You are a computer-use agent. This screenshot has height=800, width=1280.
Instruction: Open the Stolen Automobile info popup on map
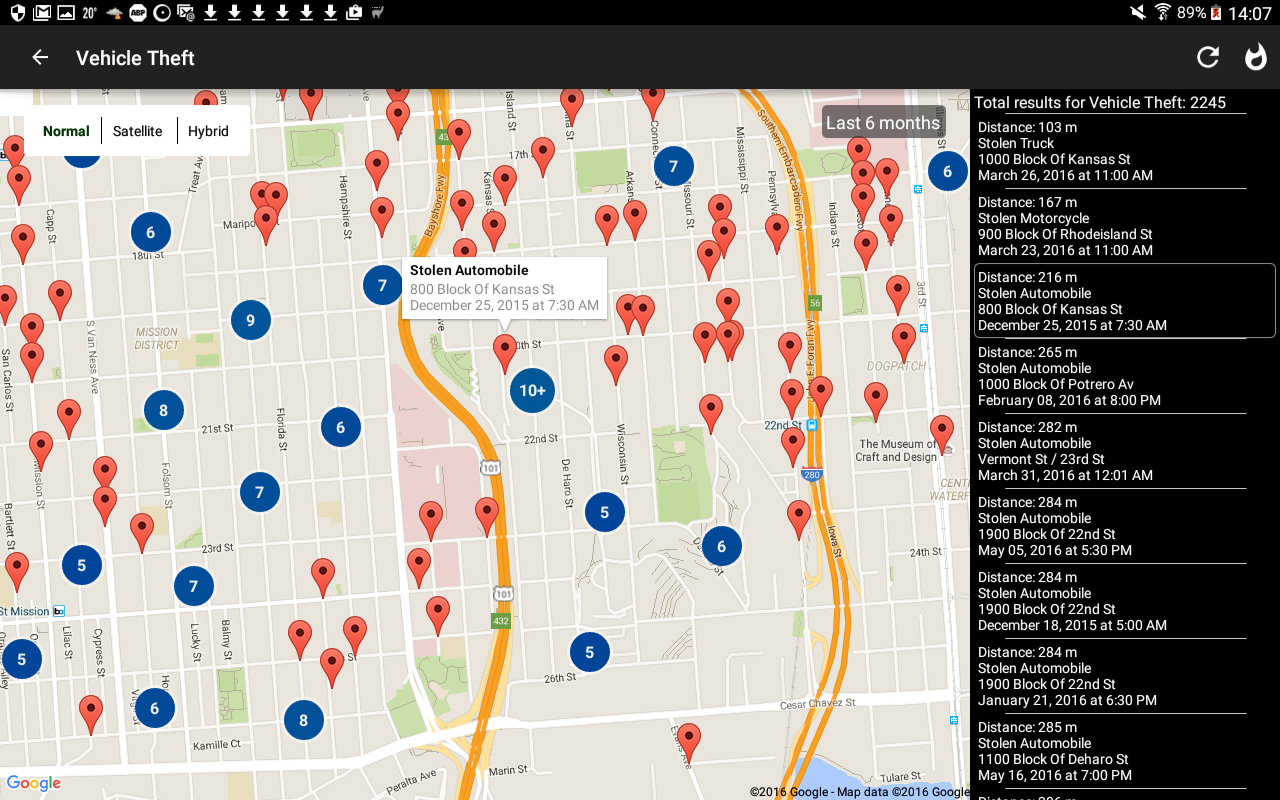coord(504,288)
